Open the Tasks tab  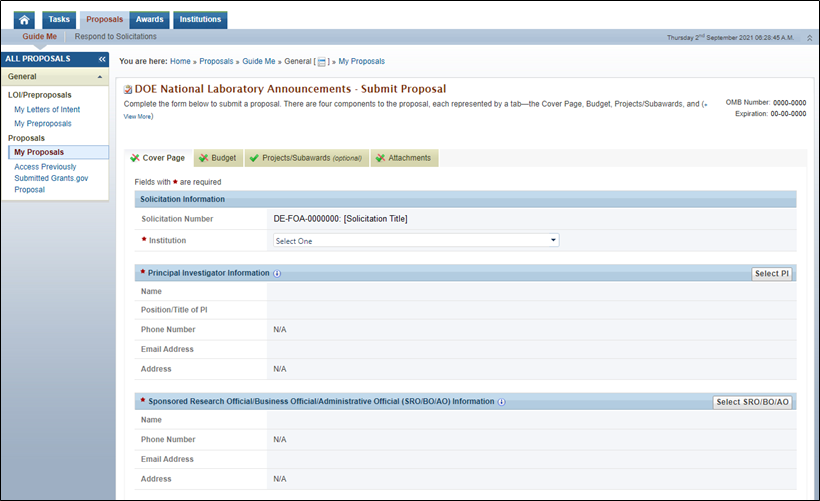pyautogui.click(x=59, y=20)
